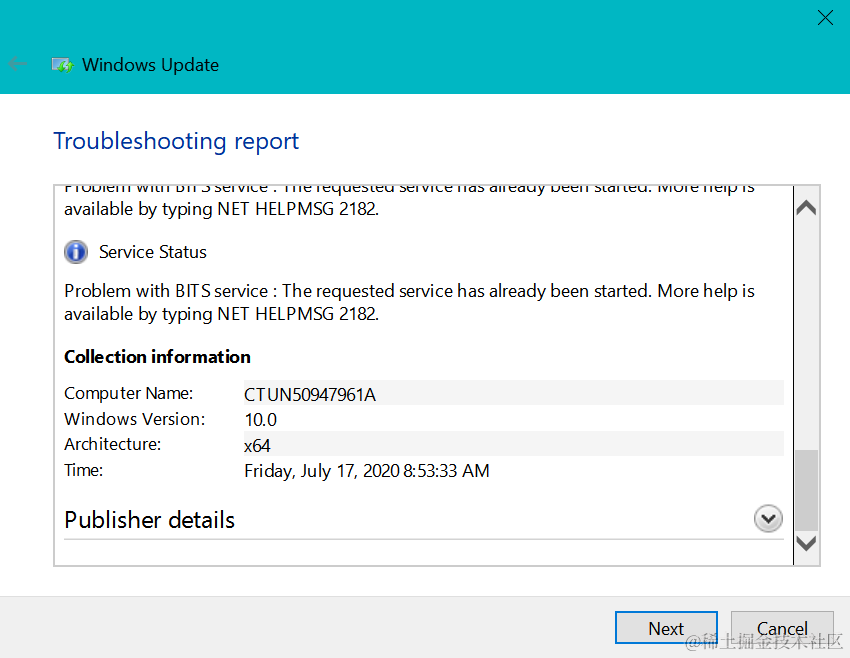The height and width of the screenshot is (658, 850).
Task: Click the Time label
Action: (83, 470)
